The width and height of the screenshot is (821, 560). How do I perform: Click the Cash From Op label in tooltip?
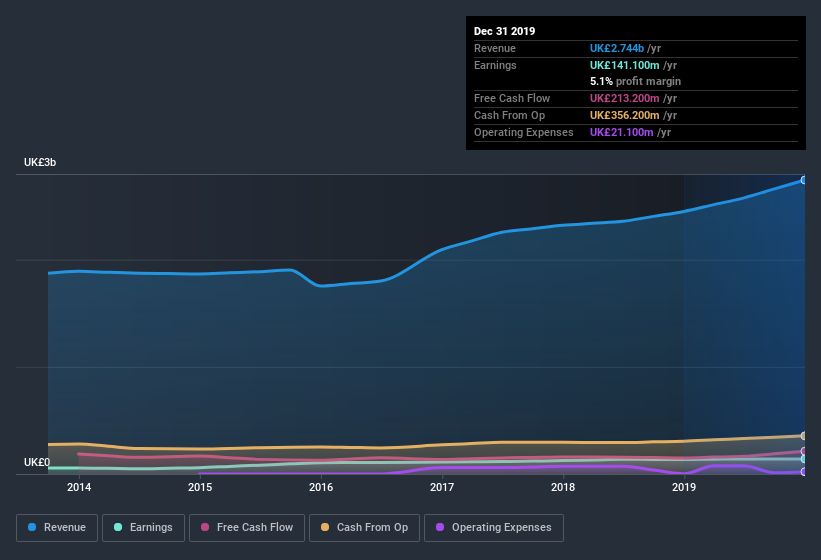coord(509,115)
